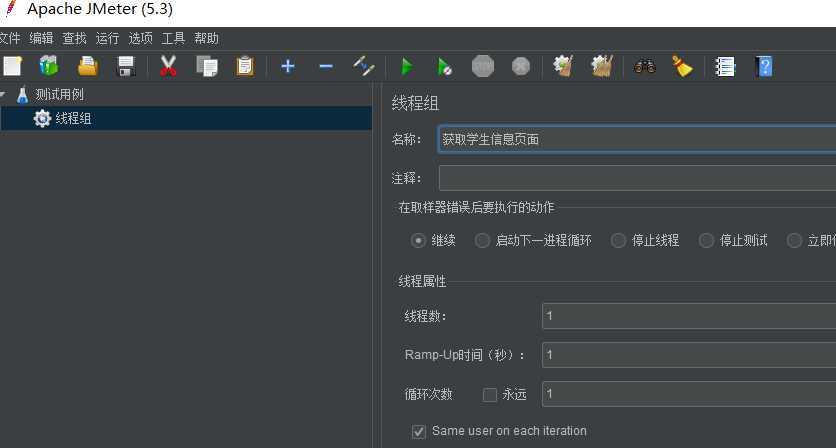Open the 文件 menu
The image size is (836, 448).
9,38
